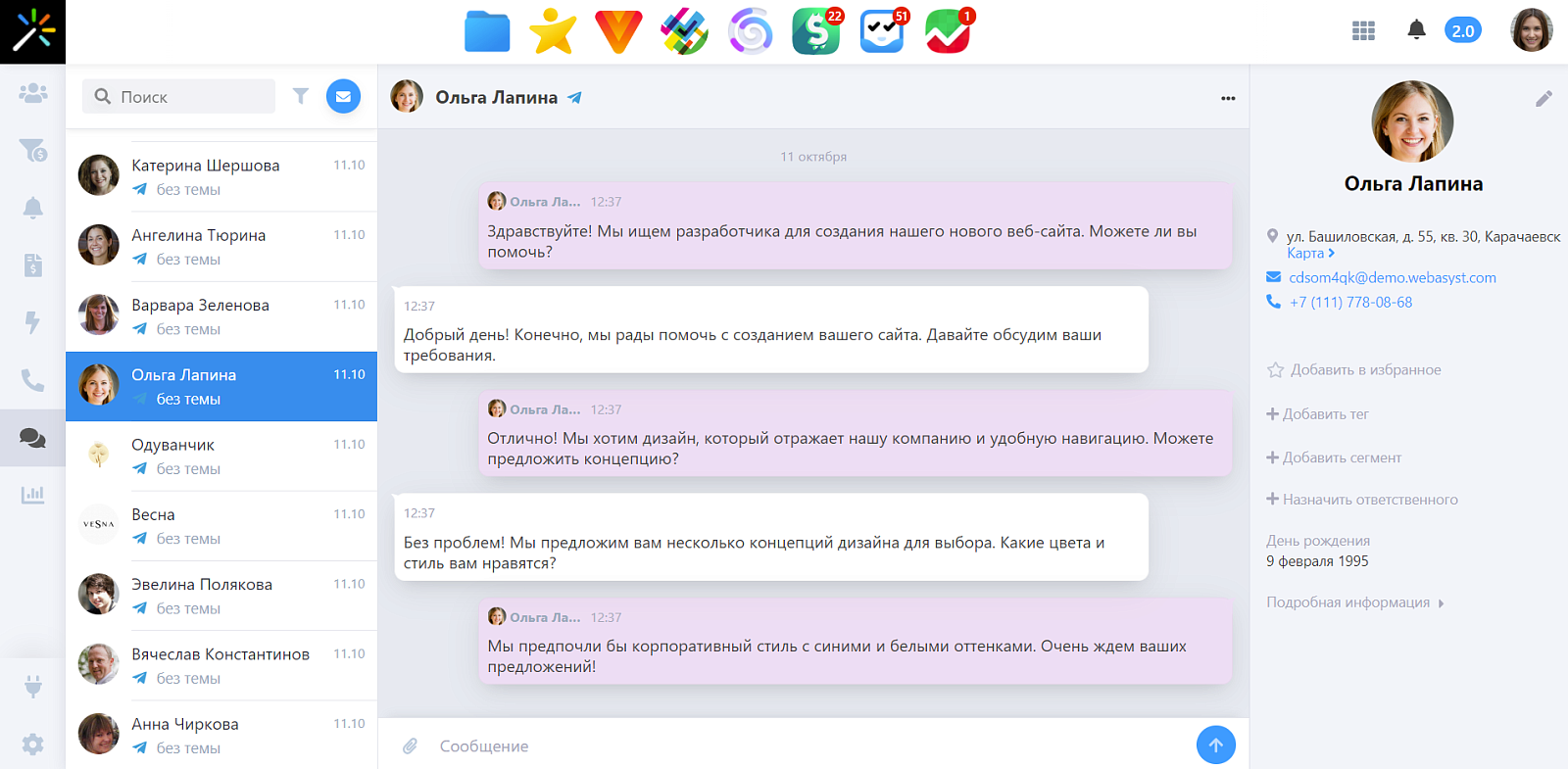Open conversation with Весна

221,526
